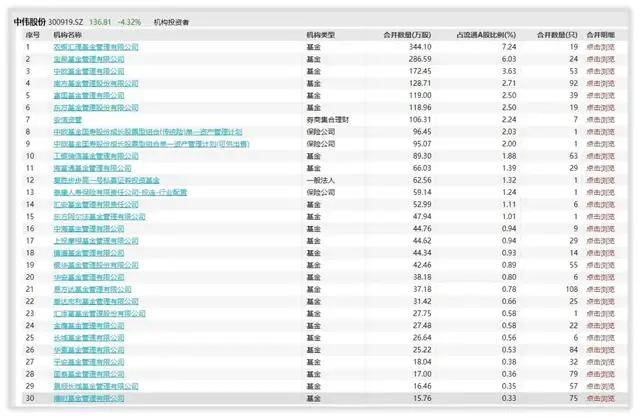
Task: Select the 6.03 percentage cell
Action: pyautogui.click(x=509, y=59)
